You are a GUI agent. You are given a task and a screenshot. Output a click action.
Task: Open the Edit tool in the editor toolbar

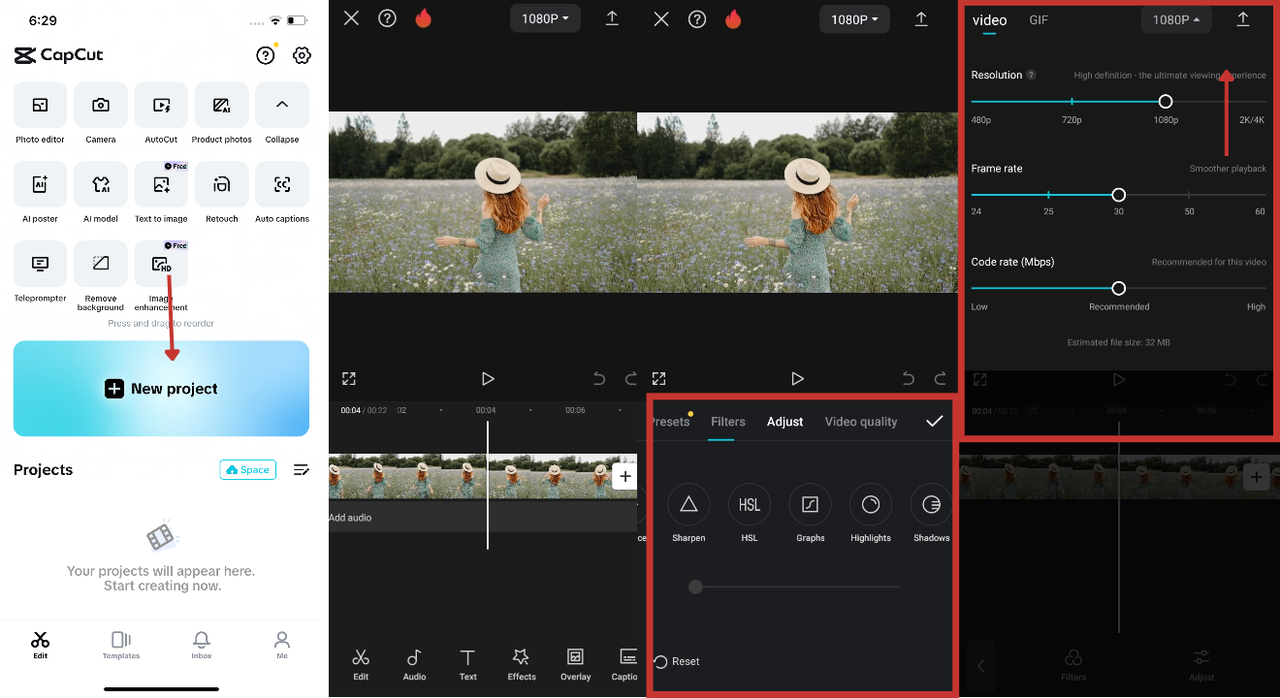coord(361,664)
